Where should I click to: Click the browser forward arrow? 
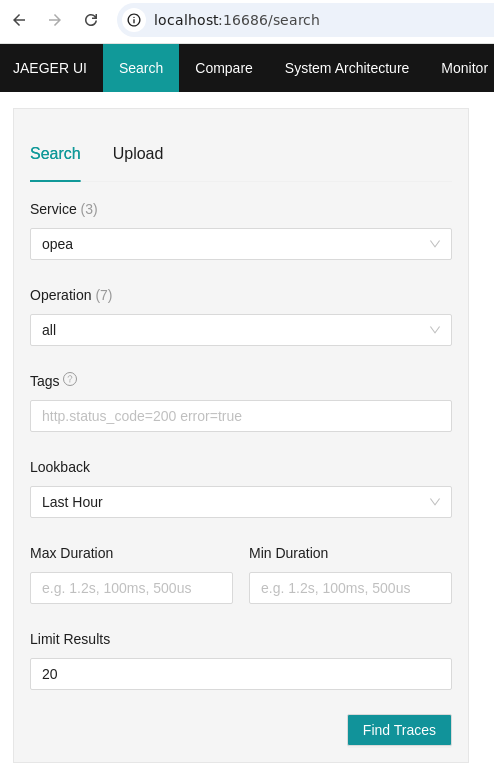[x=55, y=20]
